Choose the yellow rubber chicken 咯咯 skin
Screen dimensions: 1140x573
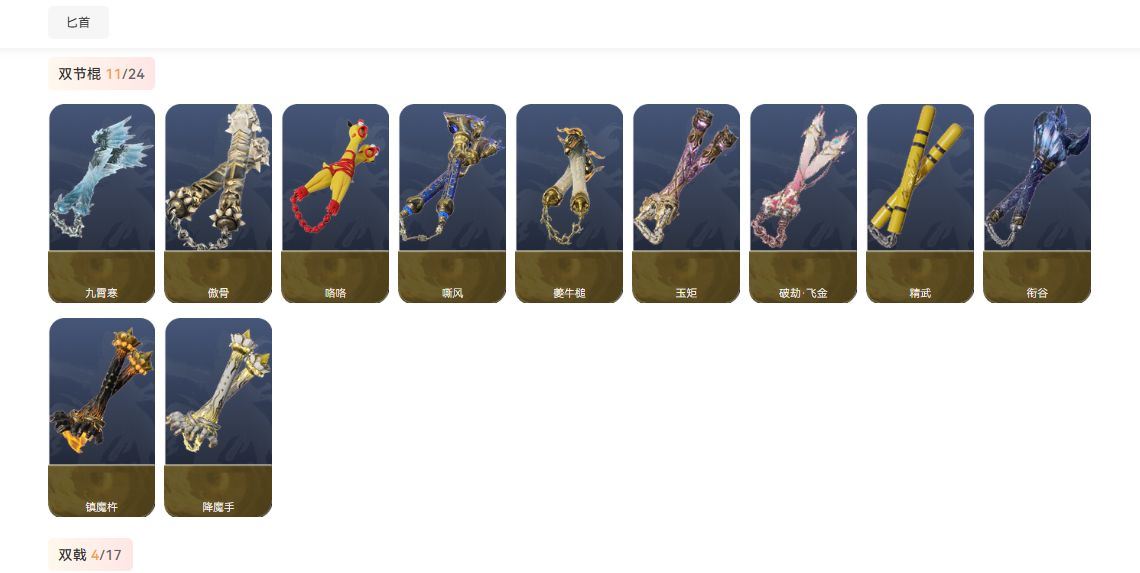click(x=335, y=203)
